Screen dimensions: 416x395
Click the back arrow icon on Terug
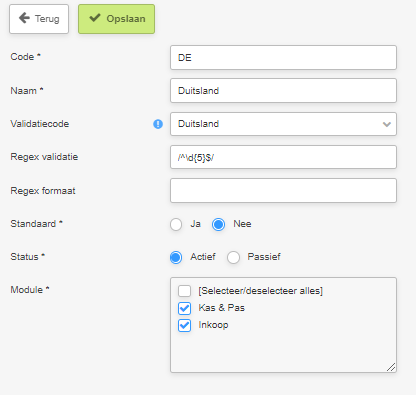[x=24, y=18]
